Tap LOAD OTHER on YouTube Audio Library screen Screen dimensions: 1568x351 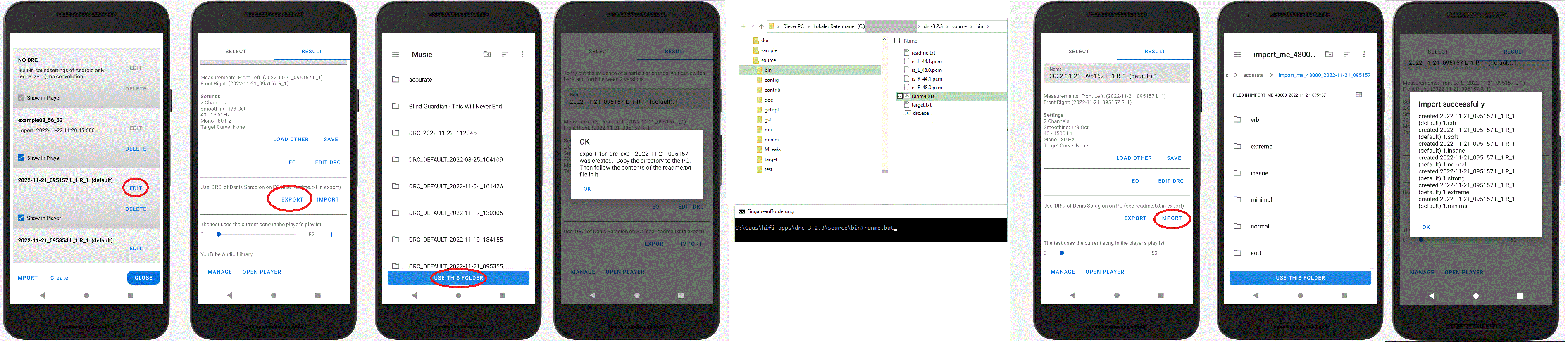coord(291,140)
